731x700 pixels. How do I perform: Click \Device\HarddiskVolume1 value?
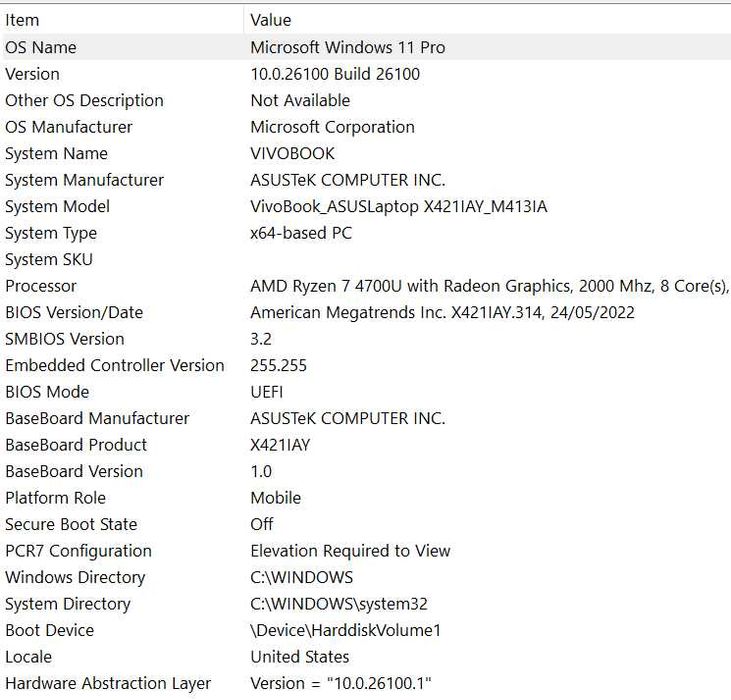345,630
